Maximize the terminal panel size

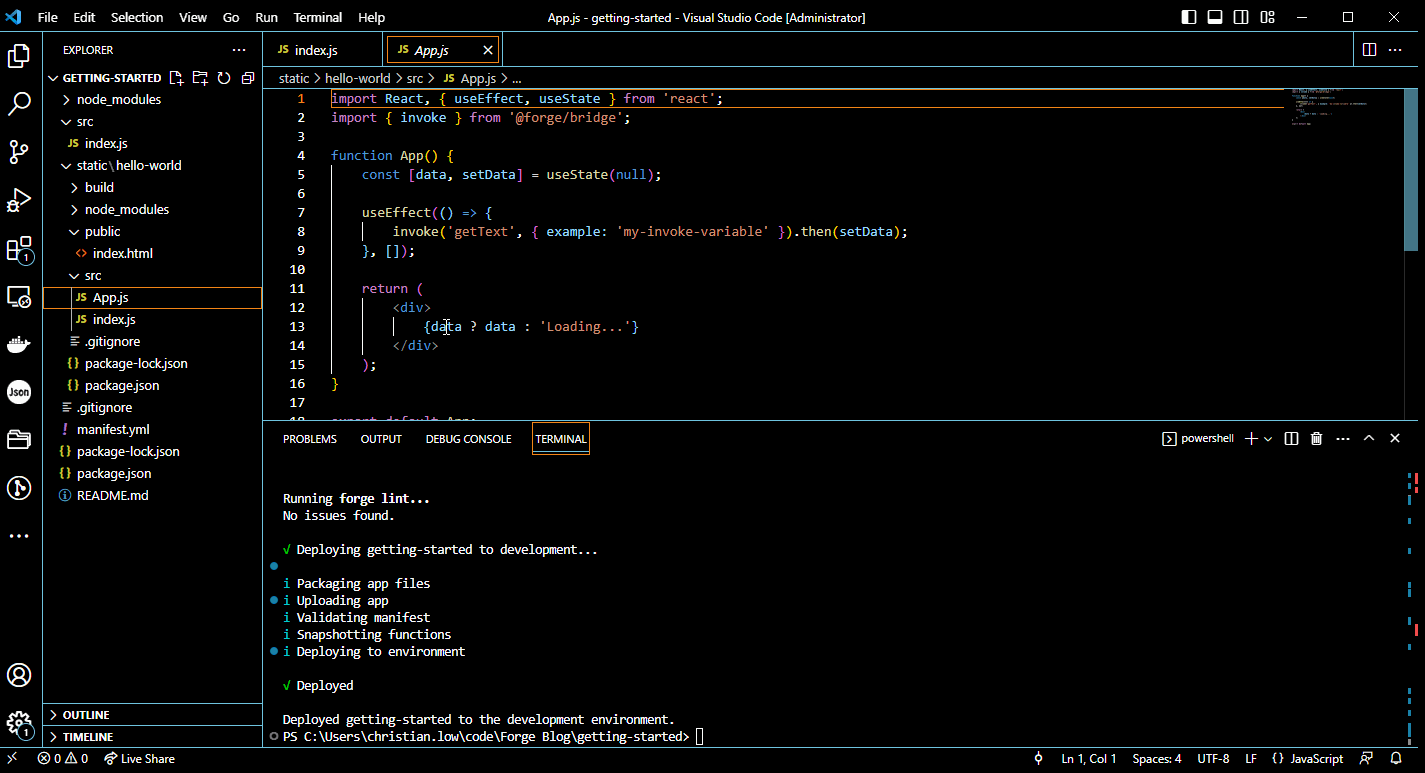click(1369, 439)
